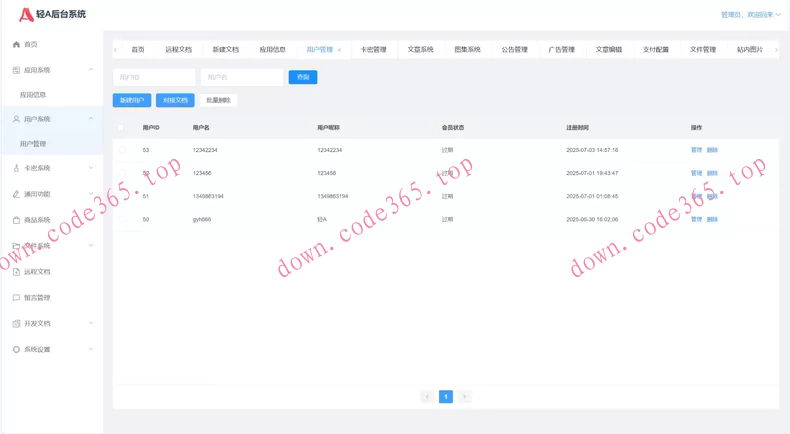Focus the 用户ID search field
The width and height of the screenshot is (790, 434).
tap(154, 77)
